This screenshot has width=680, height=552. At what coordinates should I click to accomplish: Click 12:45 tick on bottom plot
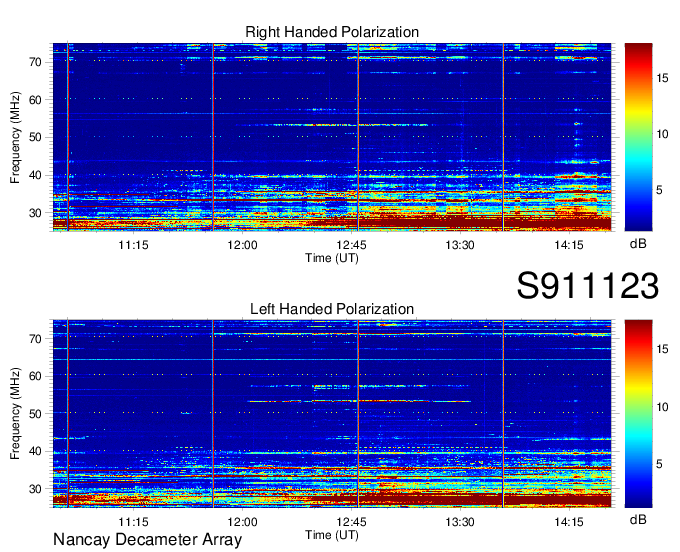(351, 522)
